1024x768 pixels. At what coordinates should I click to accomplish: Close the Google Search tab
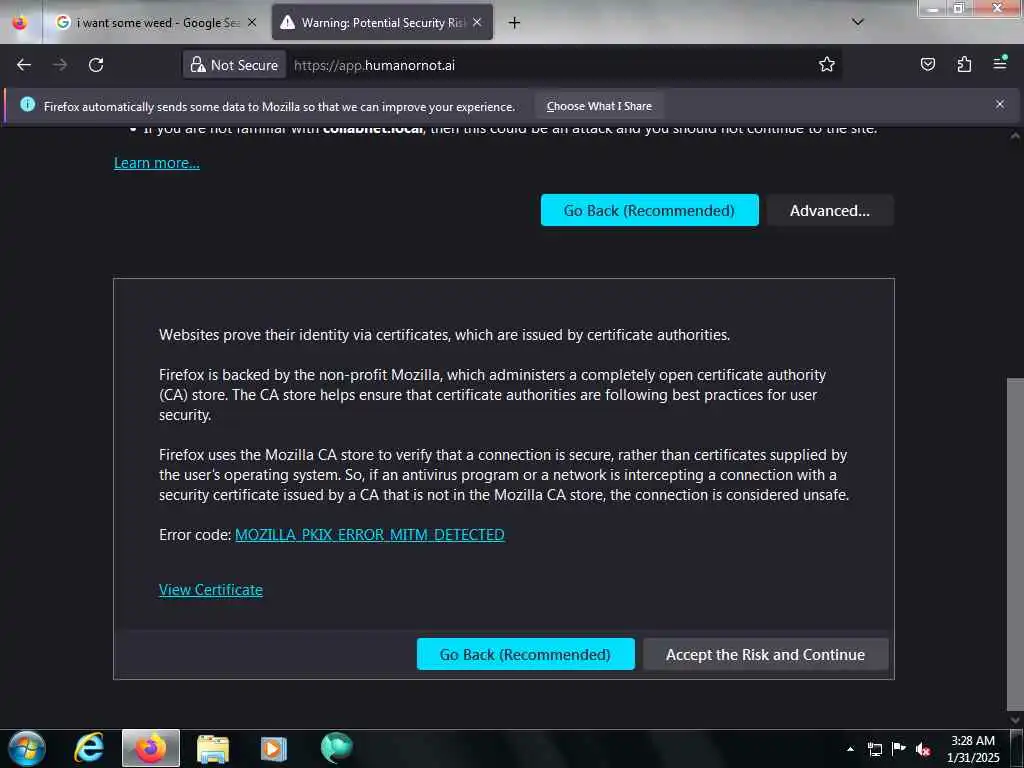click(252, 22)
